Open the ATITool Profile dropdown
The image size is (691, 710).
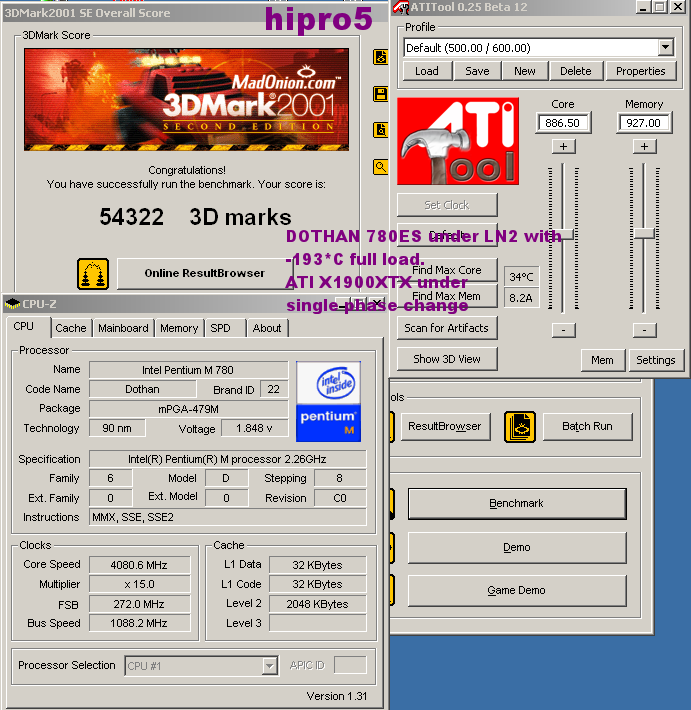(665, 47)
